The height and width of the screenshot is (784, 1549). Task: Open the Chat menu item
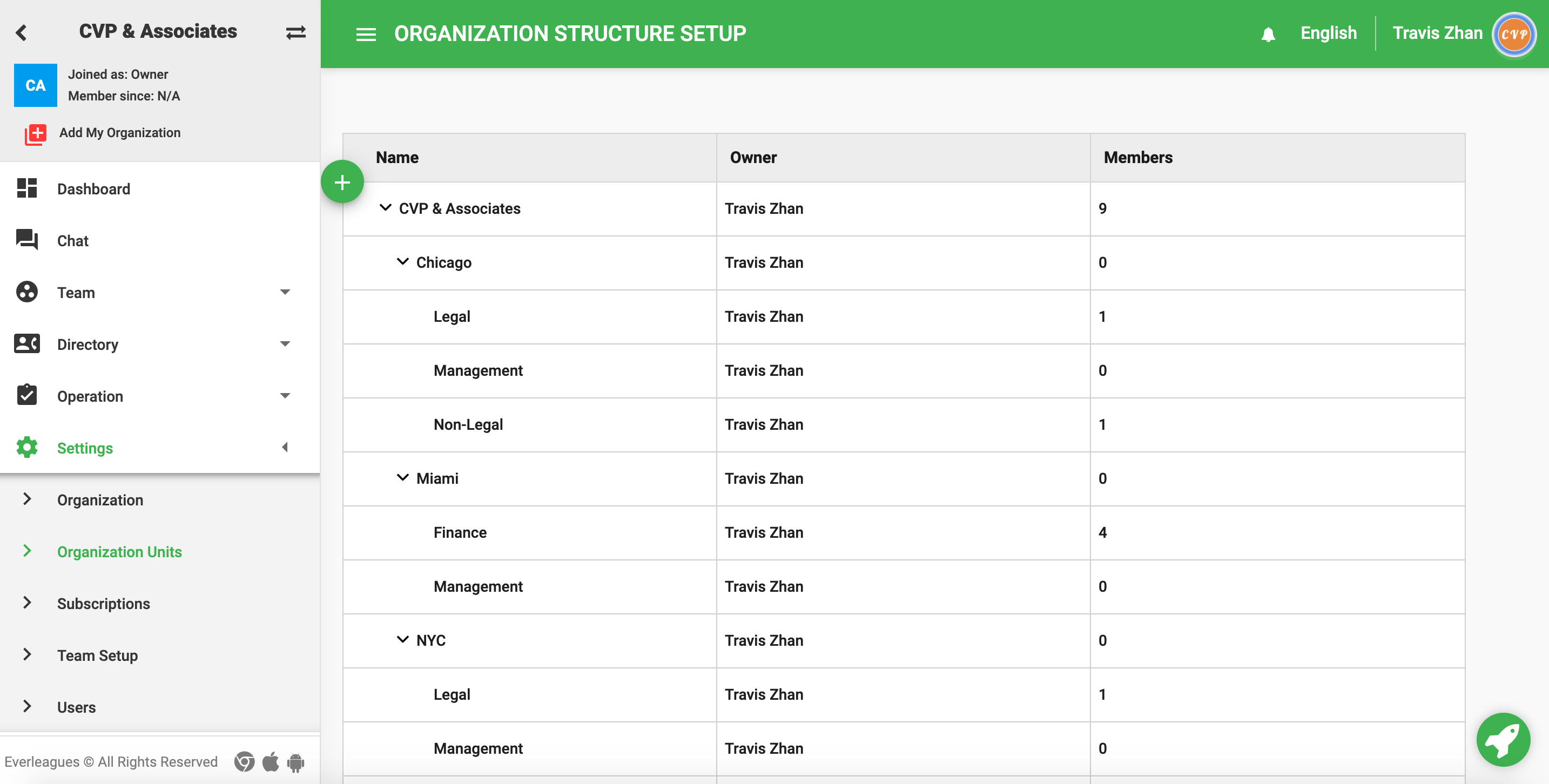(x=72, y=240)
